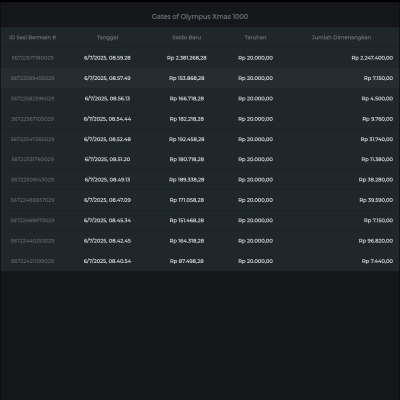Click the winnings amount Rp 9.760,00
This screenshot has height=400, width=400.
tap(378, 119)
